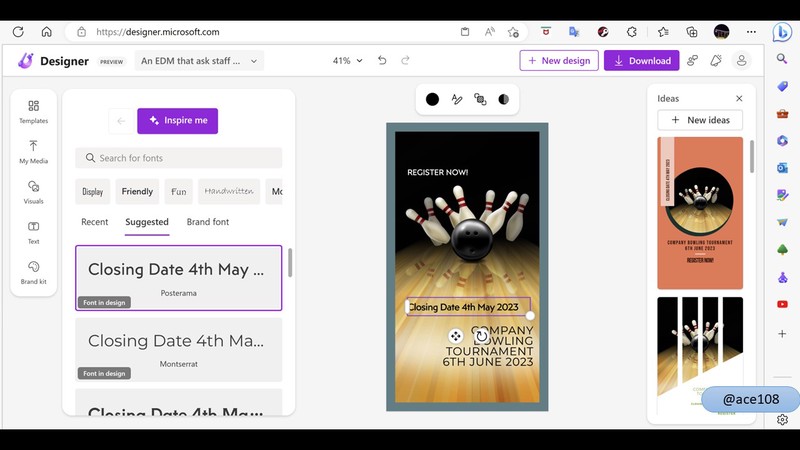Go to browser home page
800x450 pixels.
[x=46, y=32]
